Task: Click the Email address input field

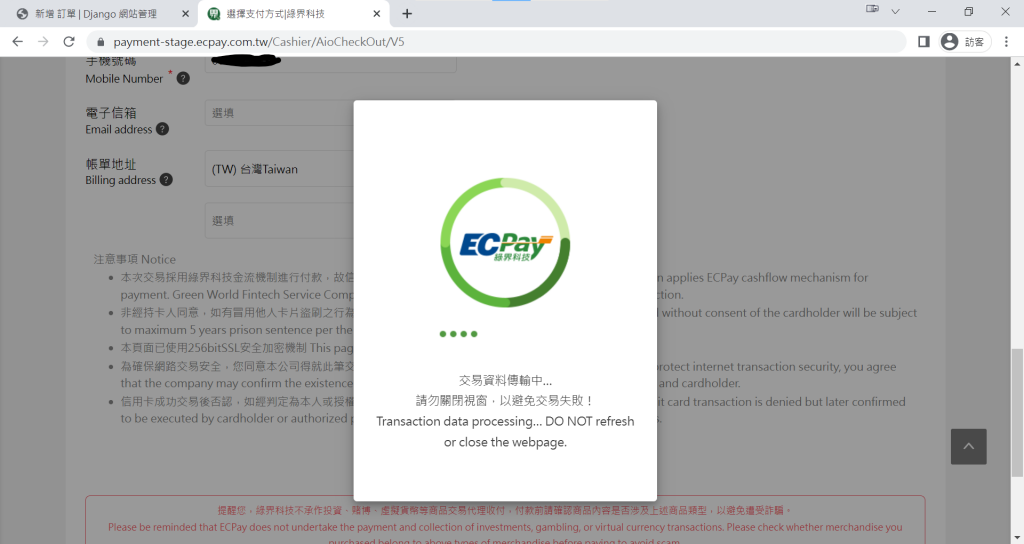Action: point(280,113)
